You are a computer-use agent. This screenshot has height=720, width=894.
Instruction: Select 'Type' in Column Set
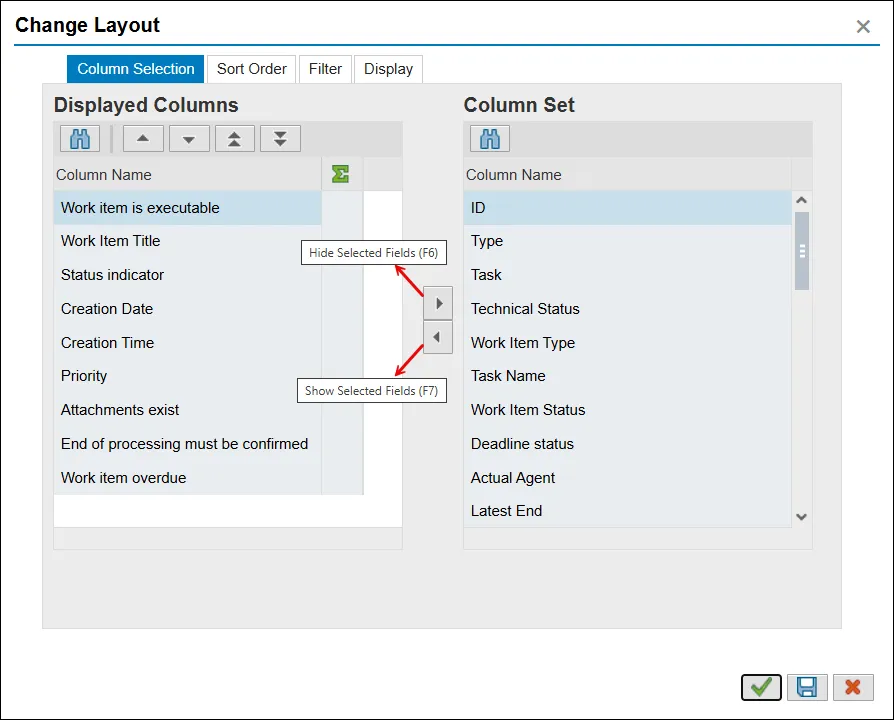click(627, 241)
